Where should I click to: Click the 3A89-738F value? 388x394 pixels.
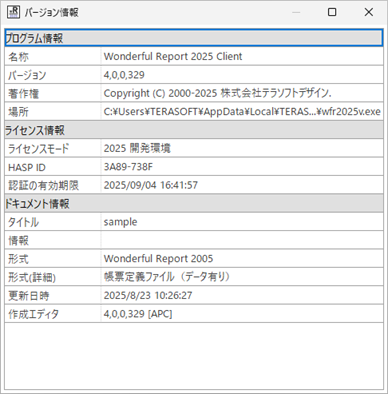click(128, 167)
